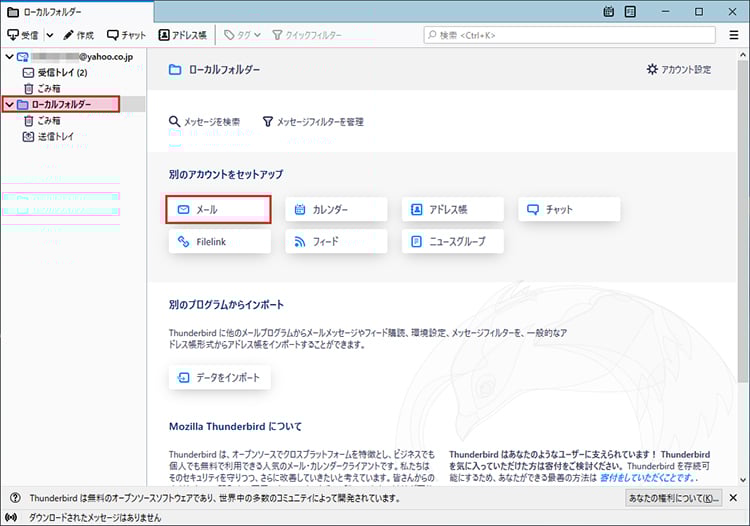
Task: Set up a new メール account
Action: click(219, 209)
